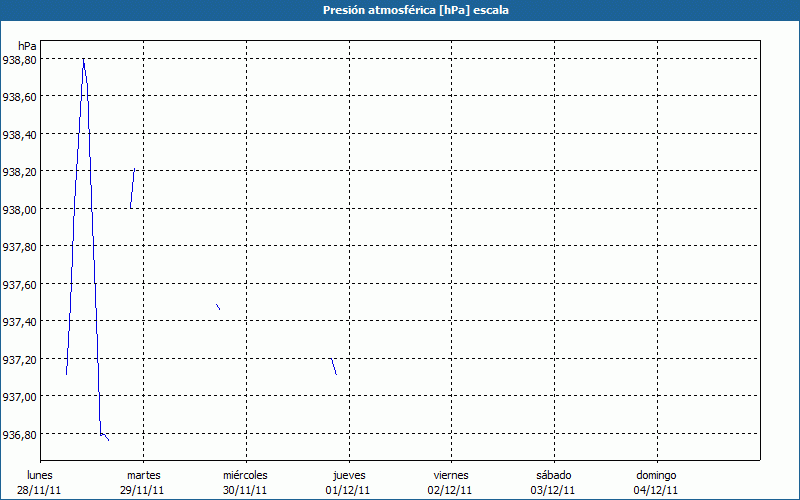This screenshot has height=500, width=800.
Task: Click the date 02/12/11
Action: 450,490
